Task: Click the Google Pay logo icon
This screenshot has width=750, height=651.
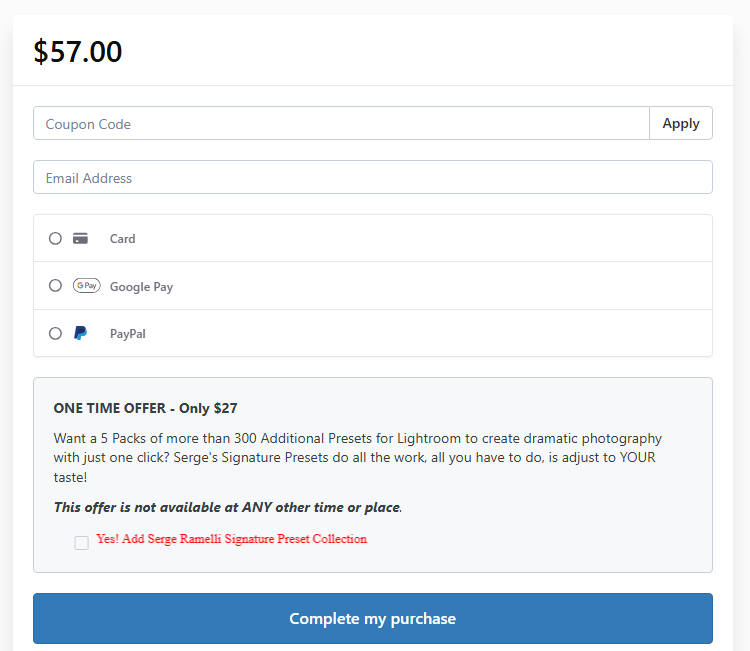Action: 86,286
